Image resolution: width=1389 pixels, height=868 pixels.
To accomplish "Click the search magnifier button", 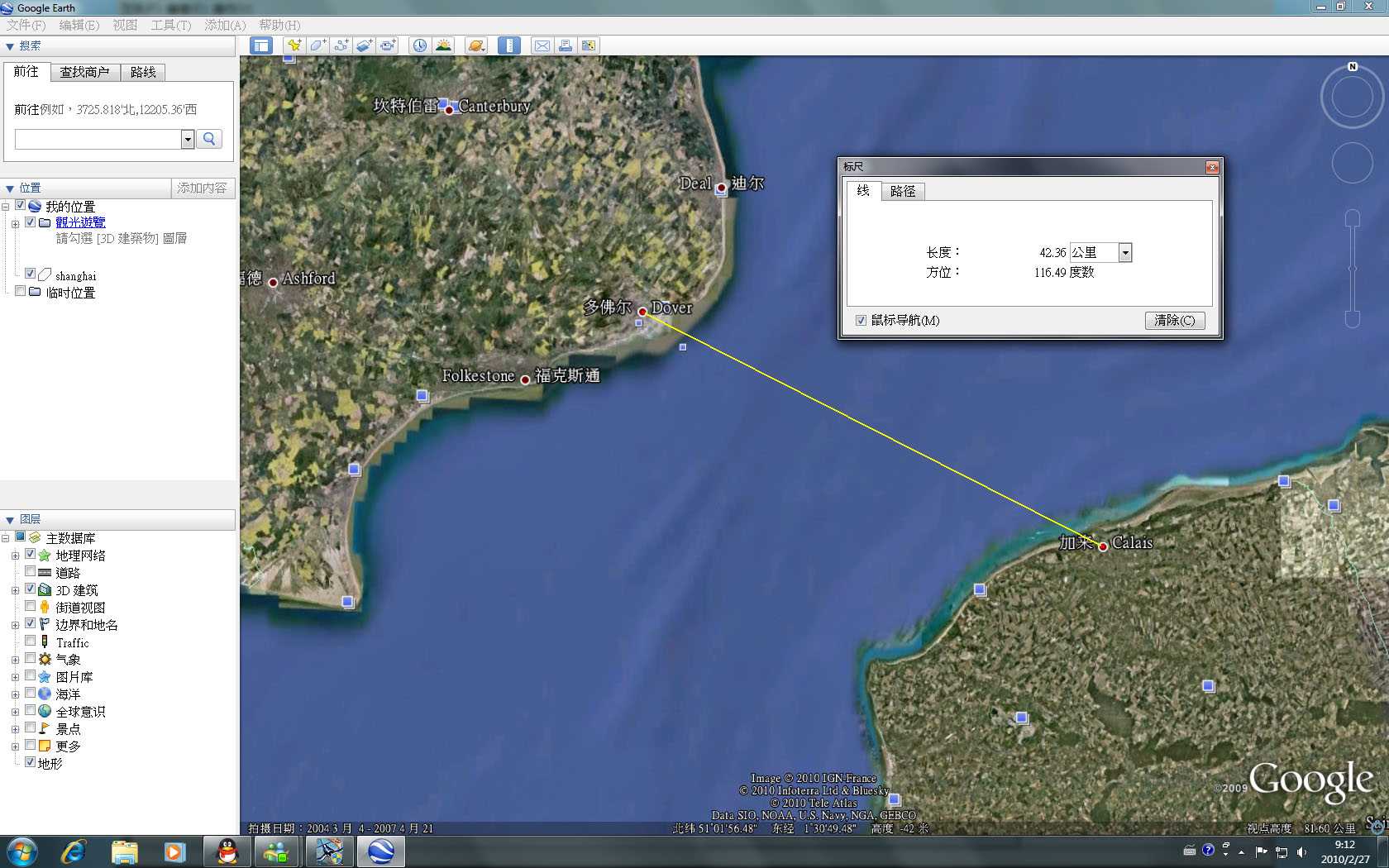I will point(210,139).
